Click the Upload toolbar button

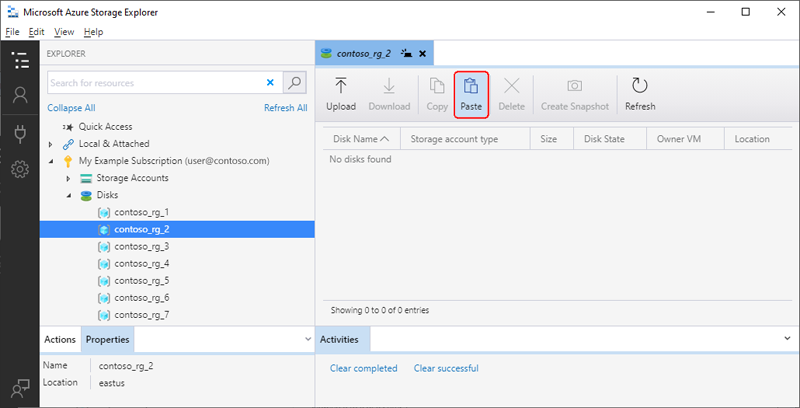click(341, 95)
